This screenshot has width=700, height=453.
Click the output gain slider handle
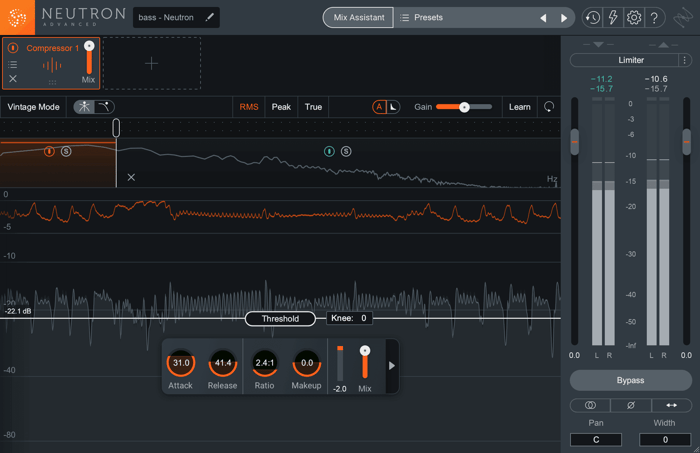coord(687,142)
